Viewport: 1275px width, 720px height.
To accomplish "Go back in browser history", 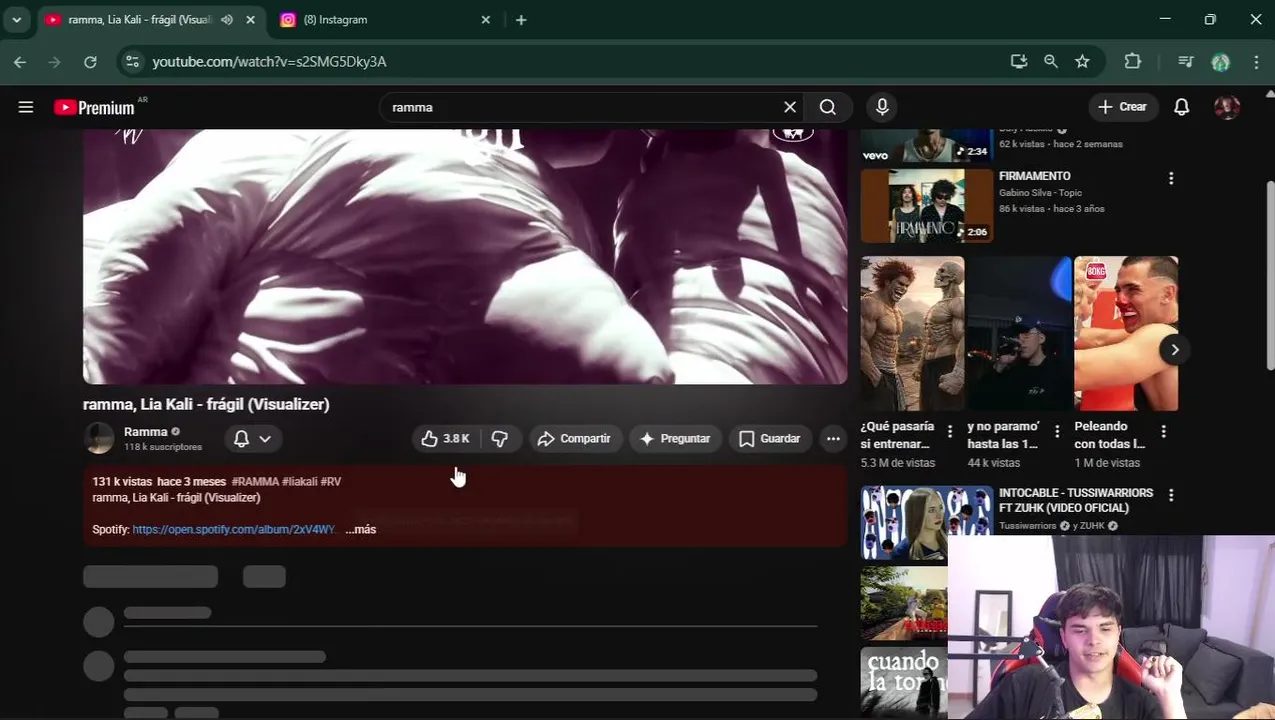I will point(20,62).
